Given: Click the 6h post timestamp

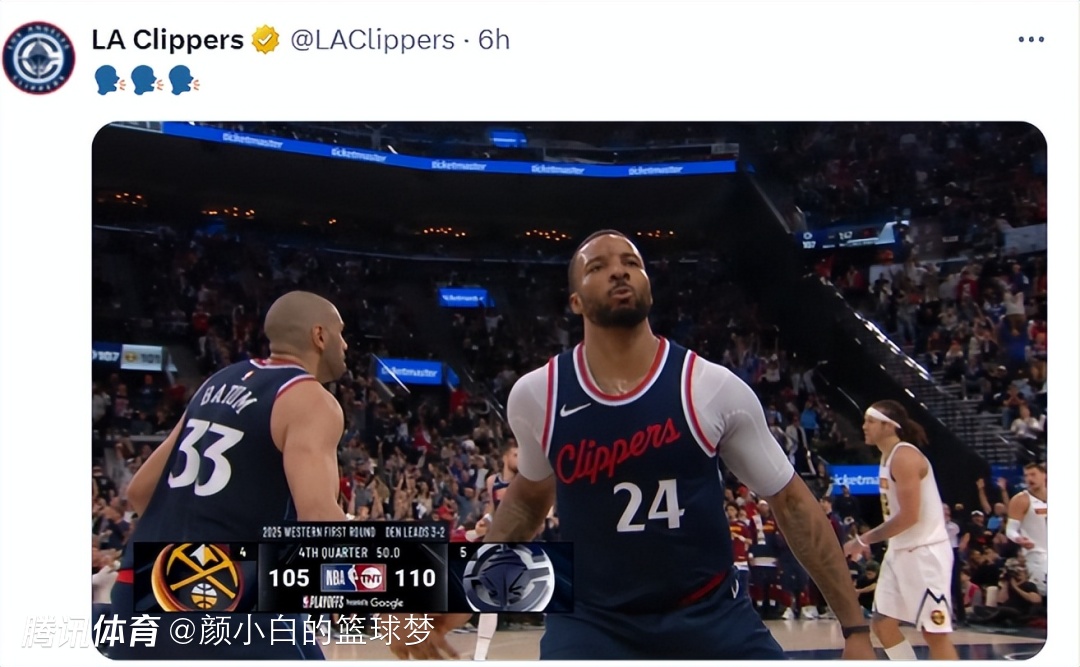Looking at the screenshot, I should coord(494,40).
